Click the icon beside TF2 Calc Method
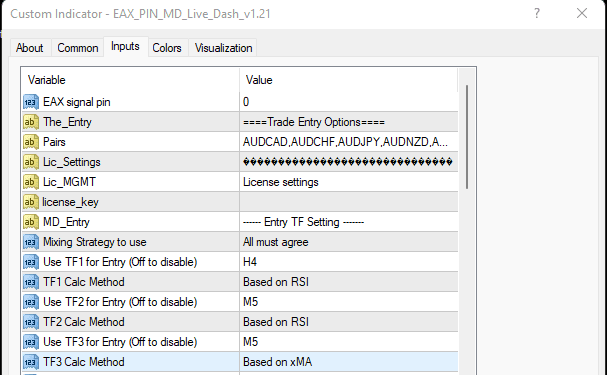 coord(31,322)
